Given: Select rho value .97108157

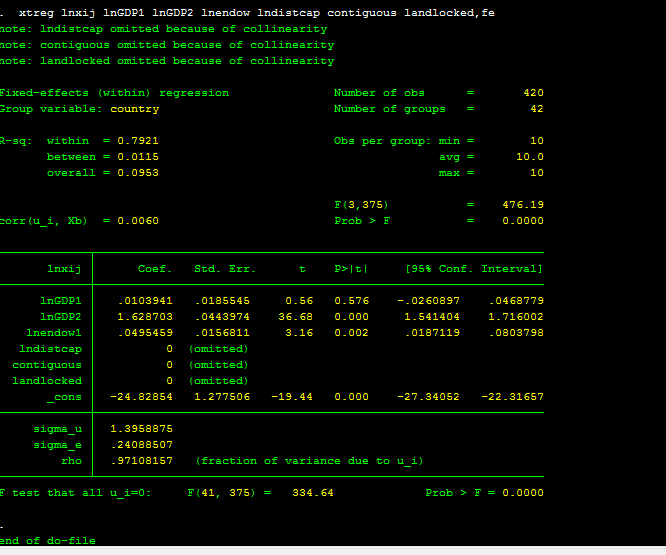Looking at the screenshot, I should (x=142, y=461).
